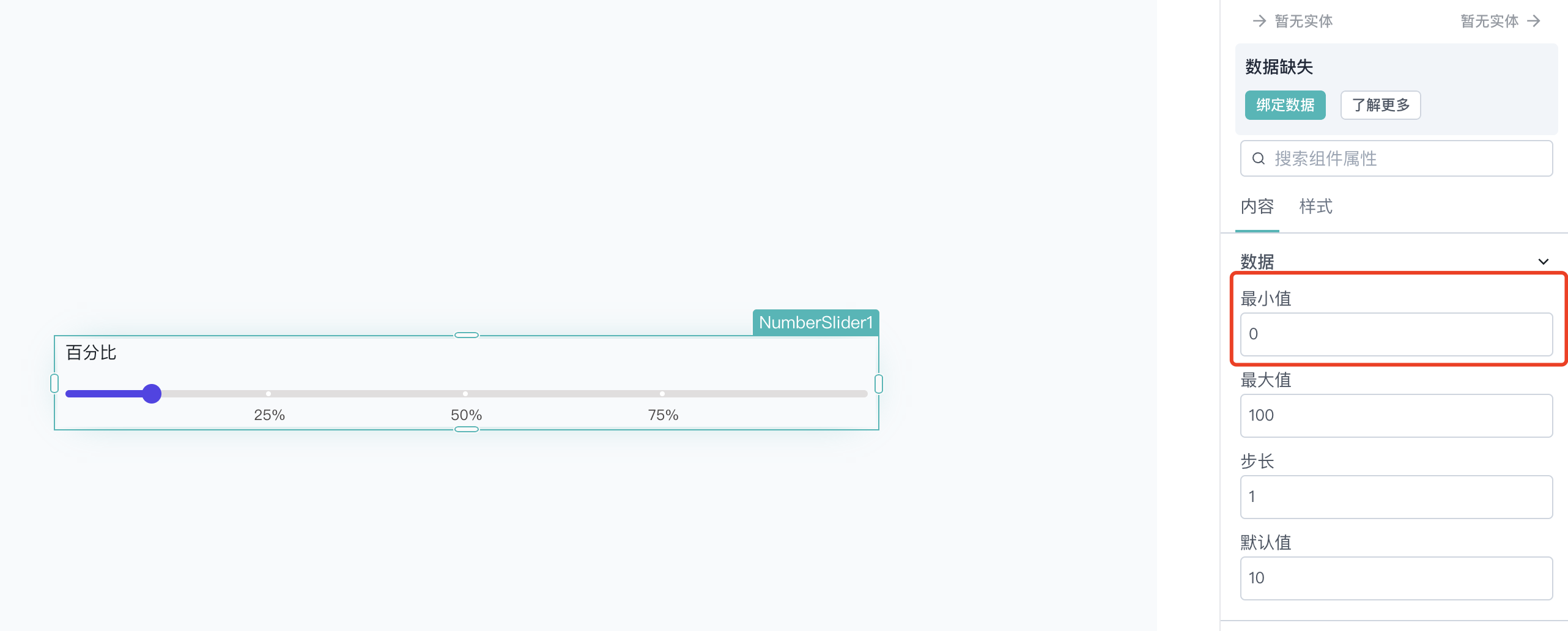
Task: Focus the 搜索组件属性 search field
Action: [1396, 159]
